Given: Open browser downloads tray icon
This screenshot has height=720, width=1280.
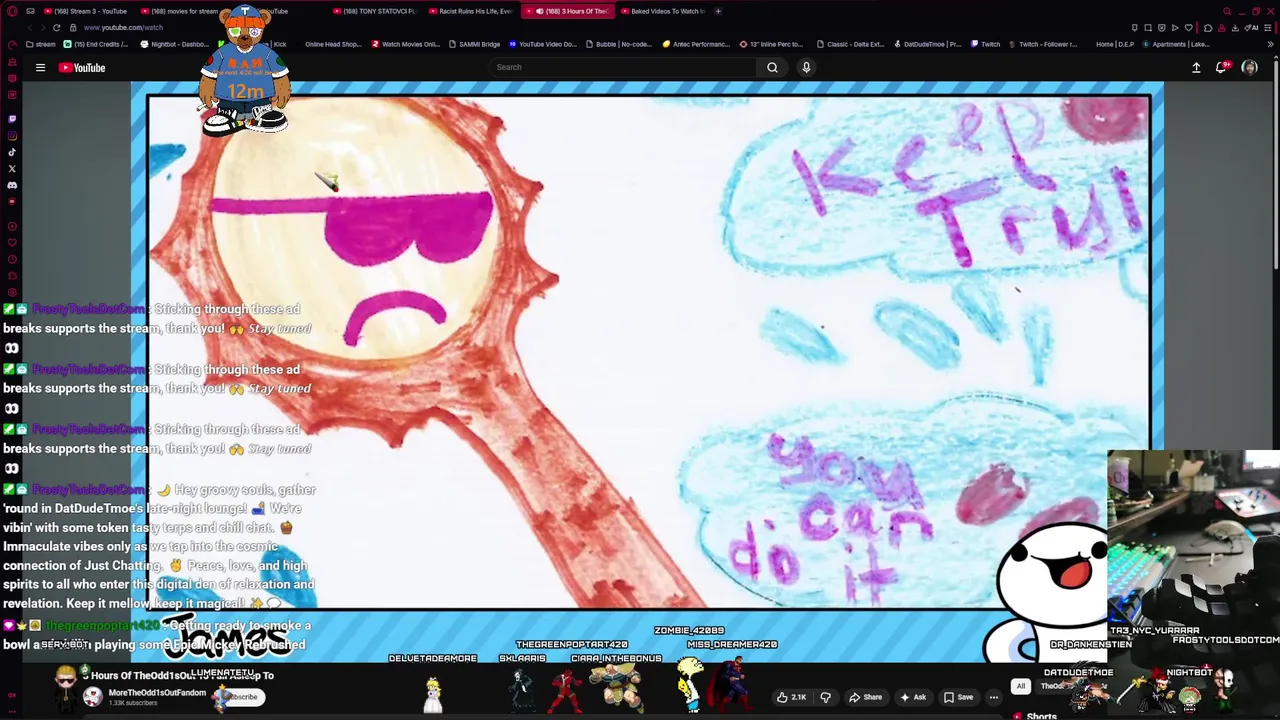Looking at the screenshot, I should (x=1234, y=27).
